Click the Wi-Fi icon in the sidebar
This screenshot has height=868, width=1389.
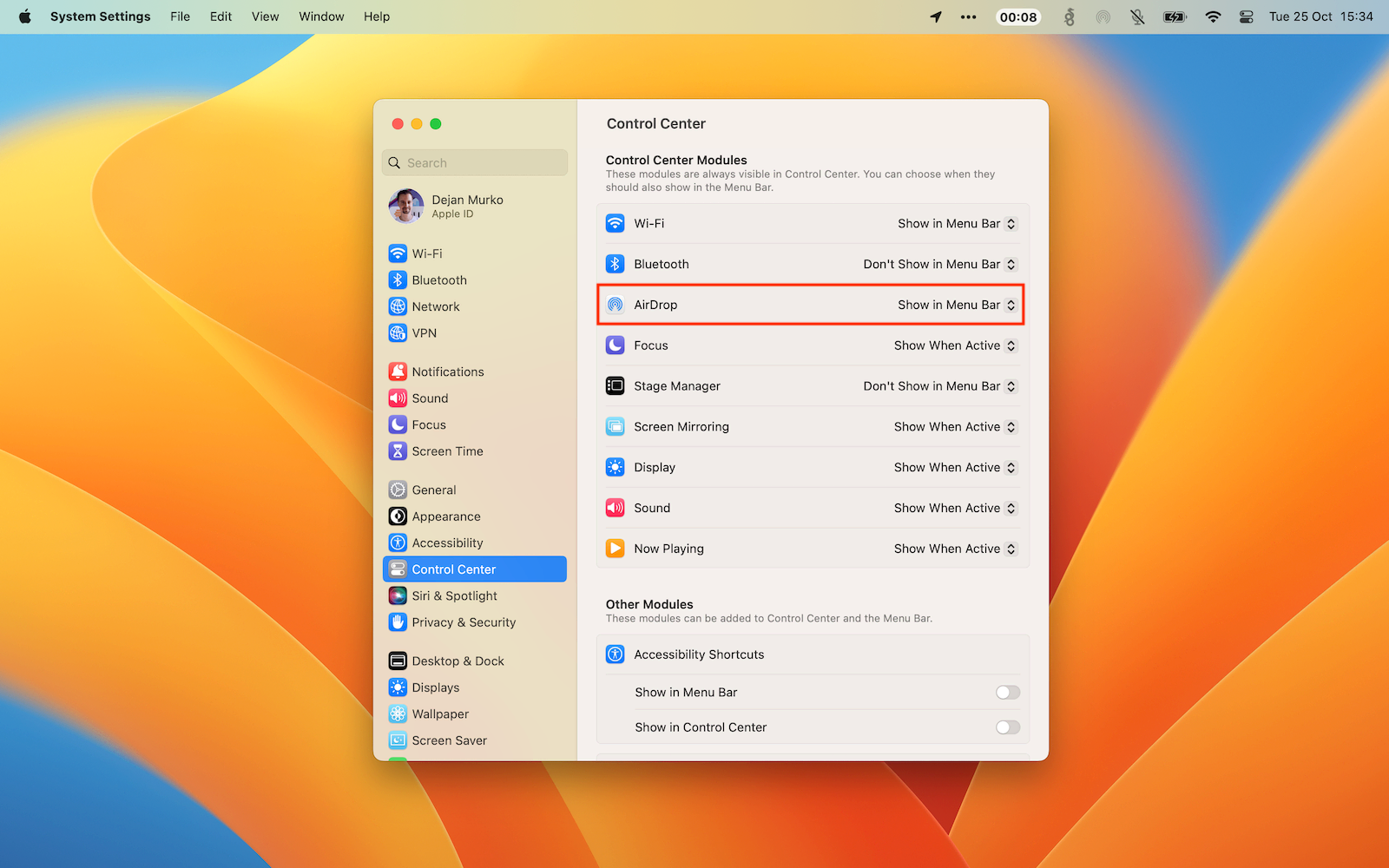[398, 253]
